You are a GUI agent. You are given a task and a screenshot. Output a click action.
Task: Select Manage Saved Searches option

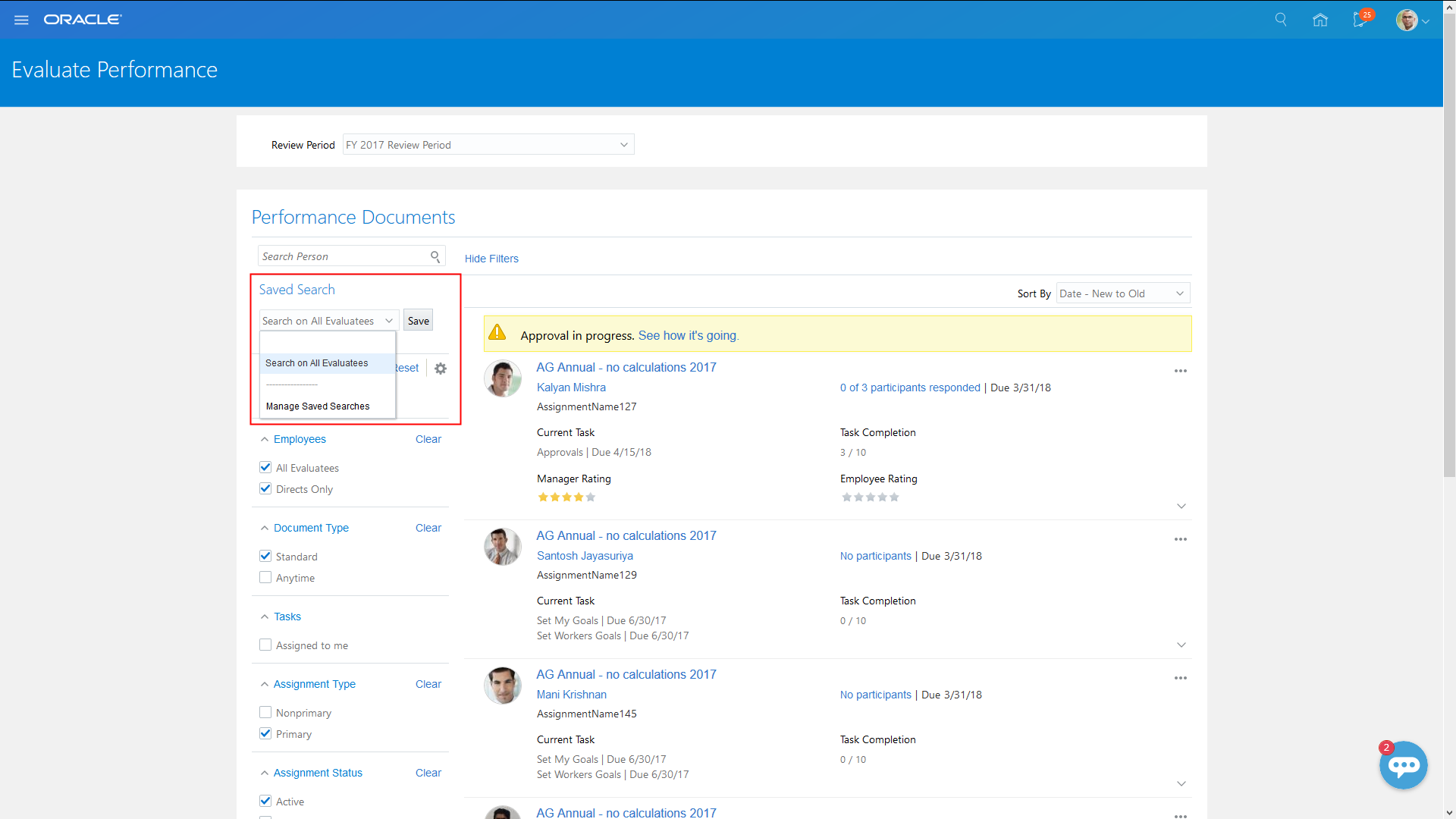point(318,406)
